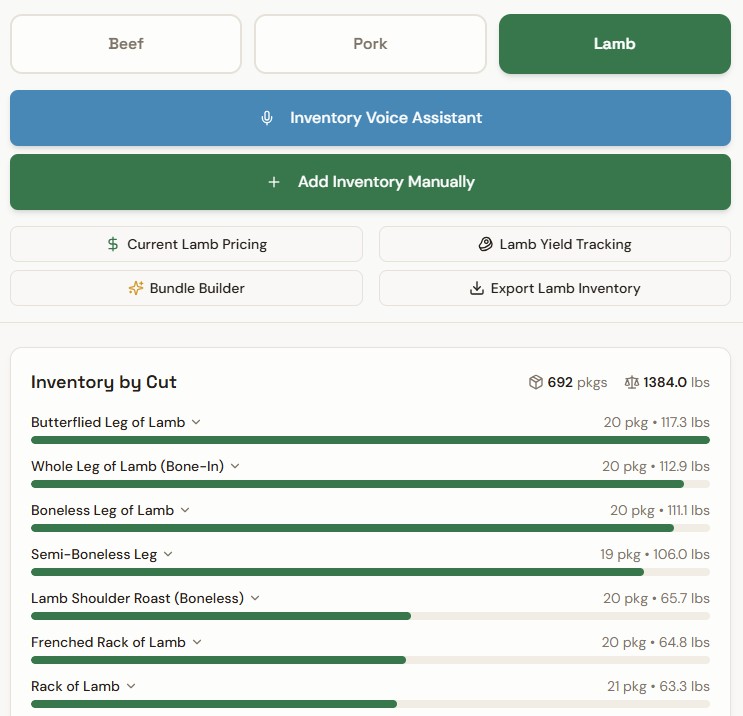743x716 pixels.
Task: Click the dollar sign pricing icon
Action: 113,244
